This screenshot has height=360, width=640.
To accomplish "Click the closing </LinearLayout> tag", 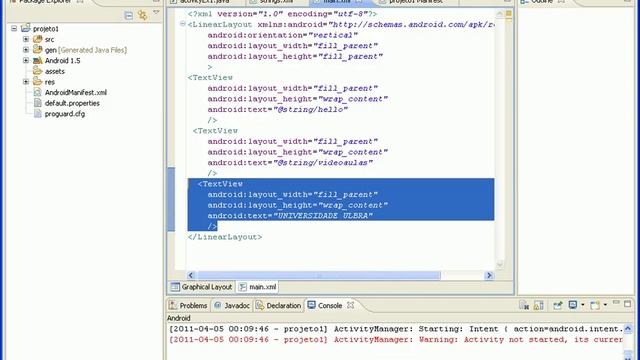I will click(225, 237).
